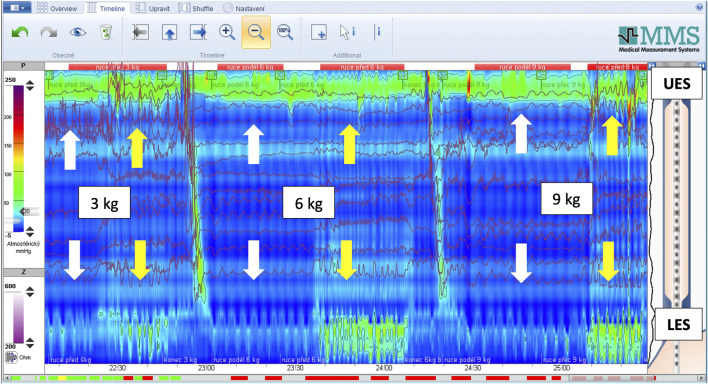Jump to timeline end with right arrow icon

tap(198, 33)
